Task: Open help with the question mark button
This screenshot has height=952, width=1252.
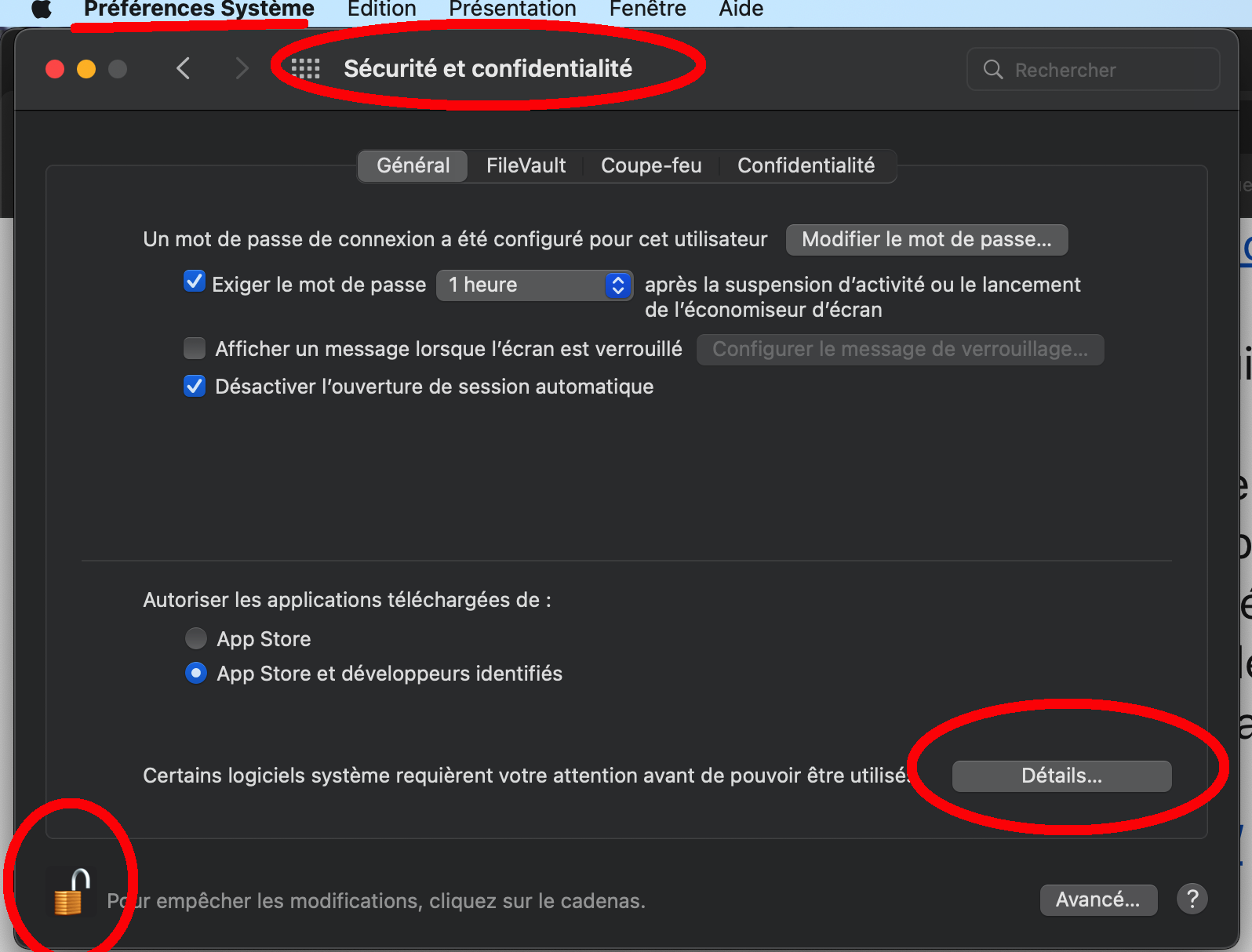Action: pos(1192,899)
